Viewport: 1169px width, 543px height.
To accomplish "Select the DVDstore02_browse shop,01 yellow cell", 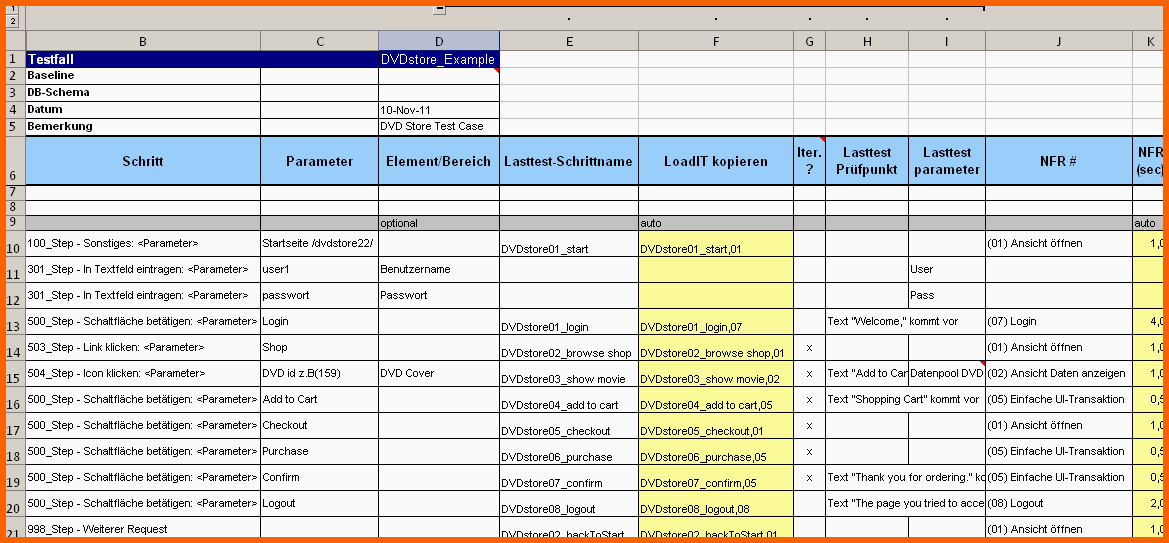I will point(716,348).
